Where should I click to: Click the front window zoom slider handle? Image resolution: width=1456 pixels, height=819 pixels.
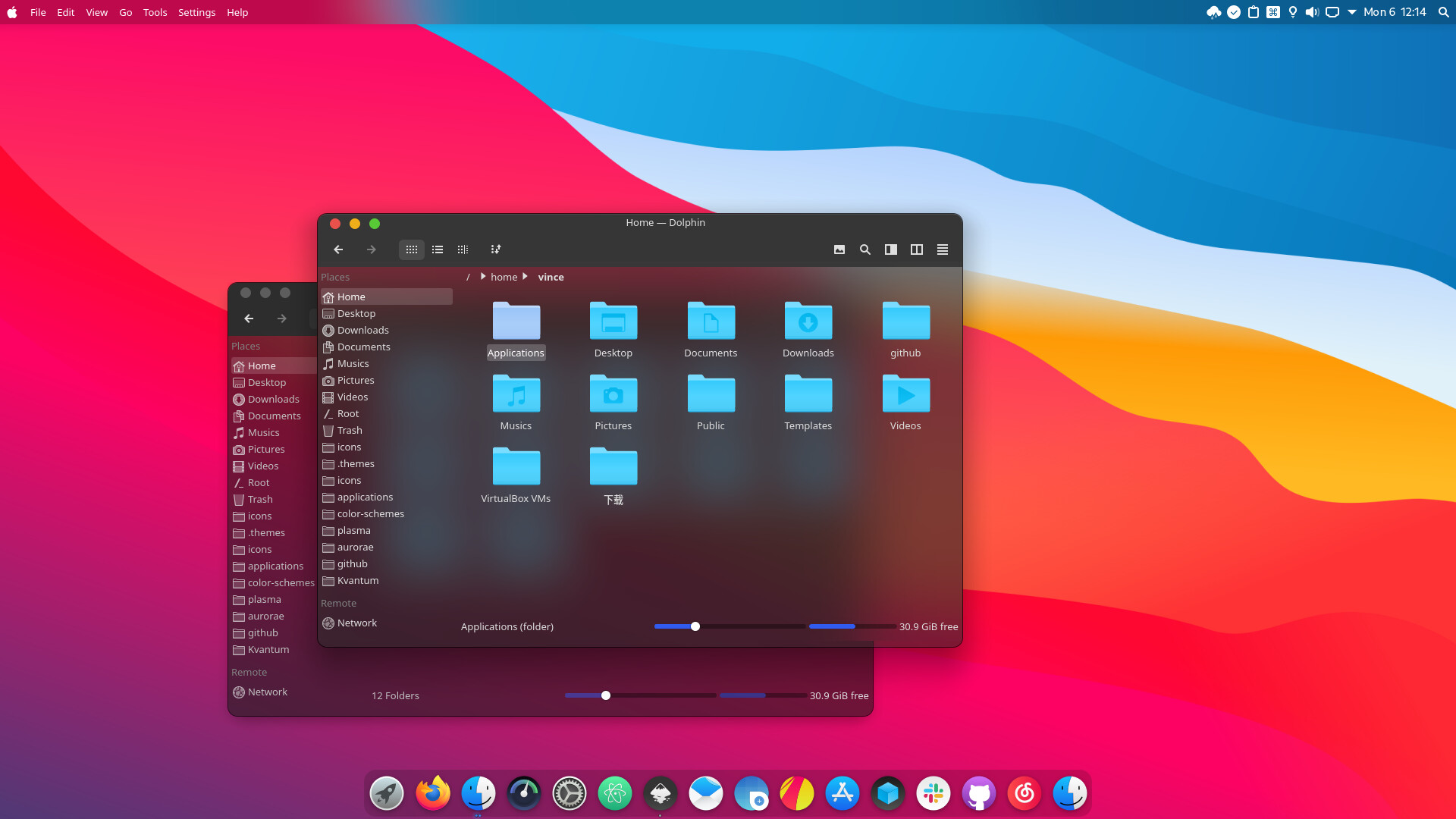tap(695, 626)
